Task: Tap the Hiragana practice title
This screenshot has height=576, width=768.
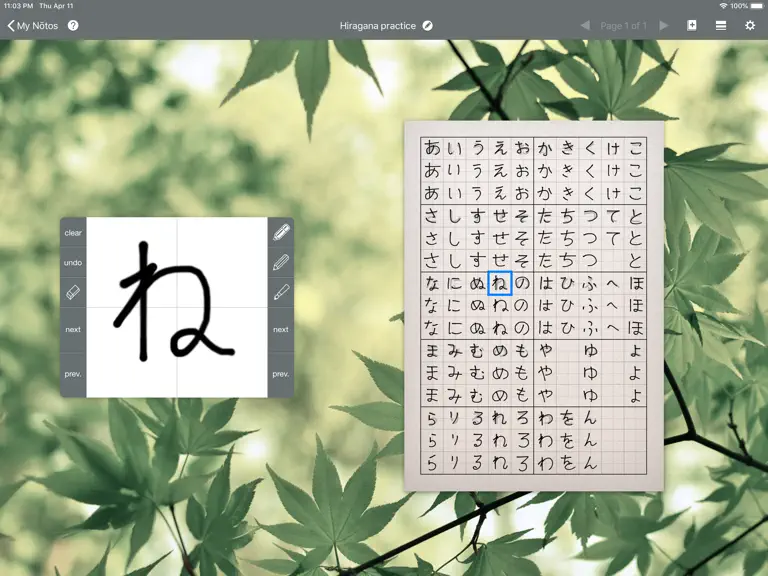Action: click(x=378, y=25)
